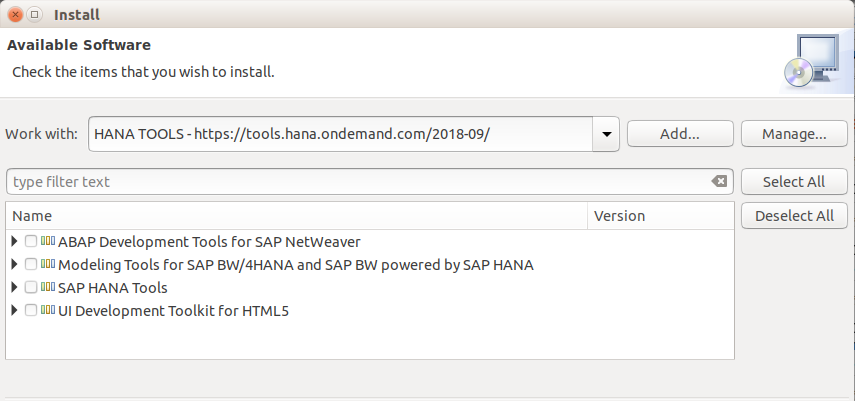Open the Work with site dropdown arrow
Screen dimensions: 855x401
[x=606, y=133]
